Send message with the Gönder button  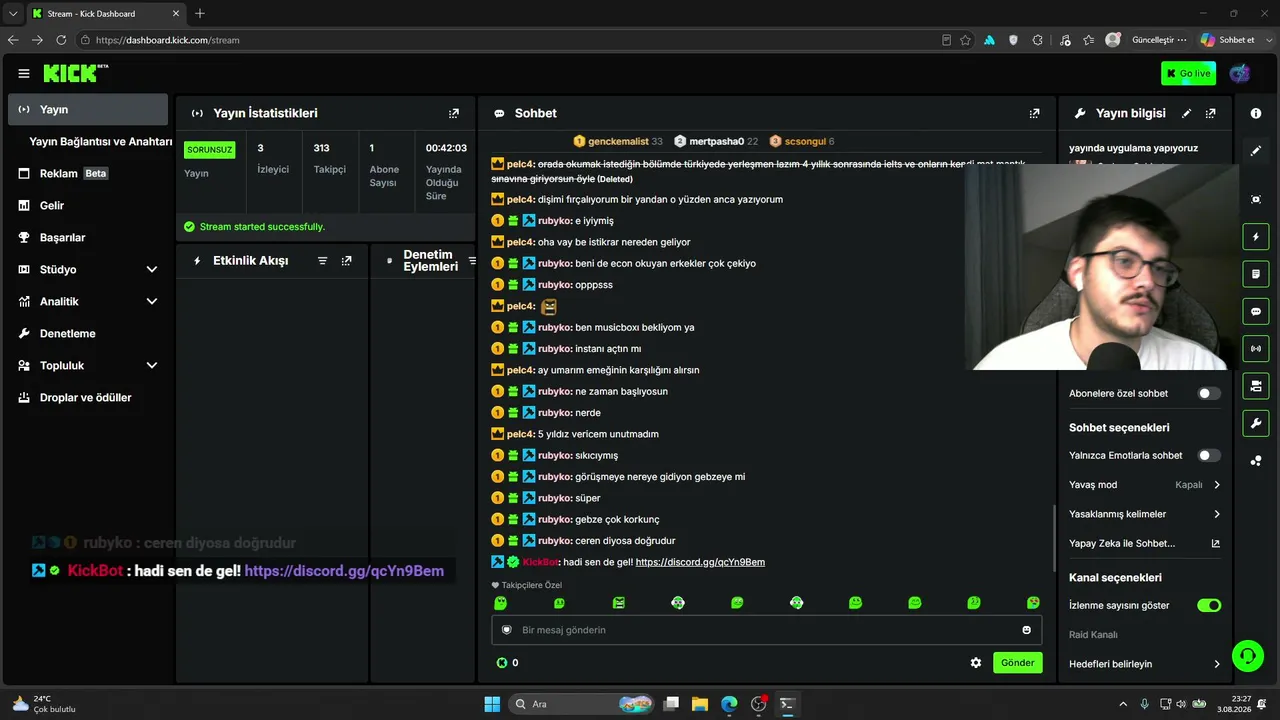pos(1017,663)
